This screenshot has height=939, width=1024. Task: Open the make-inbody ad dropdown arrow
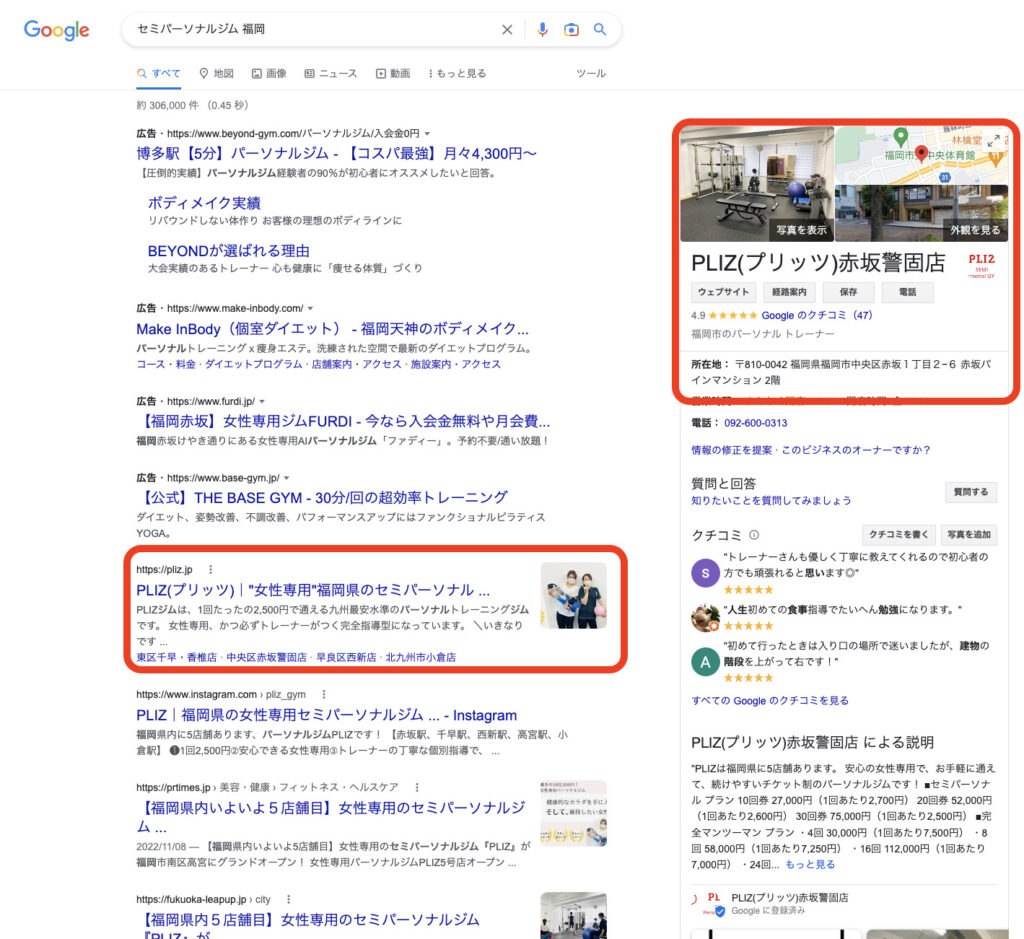[x=310, y=308]
